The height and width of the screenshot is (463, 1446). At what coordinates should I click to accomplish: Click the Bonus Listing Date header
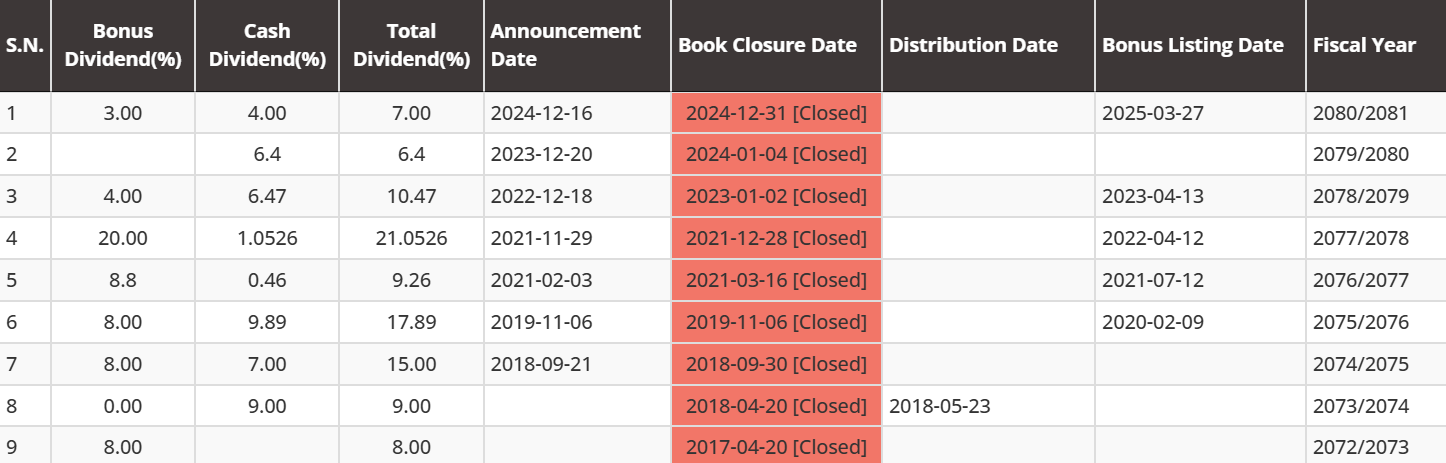1193,45
